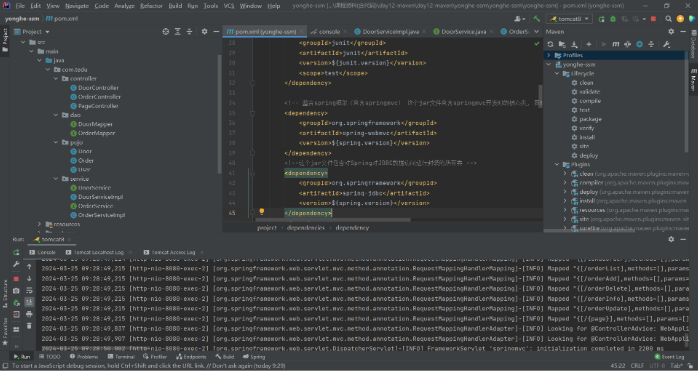The width and height of the screenshot is (698, 371).
Task: Open Maven Settings wrench icon
Action: click(x=666, y=44)
